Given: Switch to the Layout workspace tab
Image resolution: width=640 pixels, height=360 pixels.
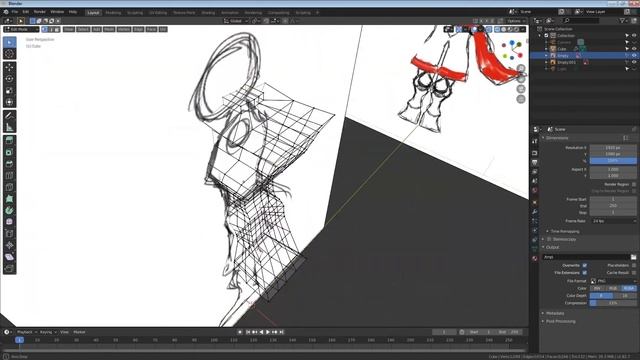Looking at the screenshot, I should tap(93, 13).
